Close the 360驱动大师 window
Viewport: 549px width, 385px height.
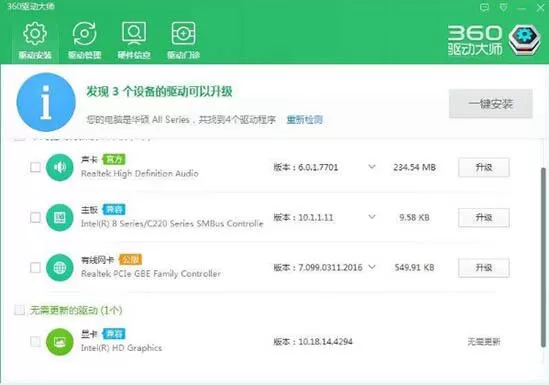pyautogui.click(x=540, y=8)
